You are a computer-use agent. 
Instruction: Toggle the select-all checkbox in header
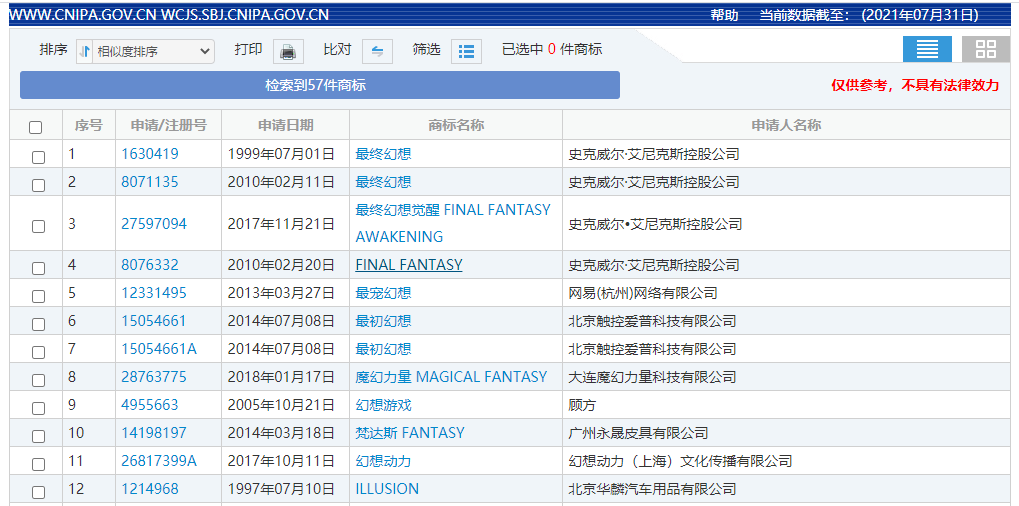(x=36, y=127)
